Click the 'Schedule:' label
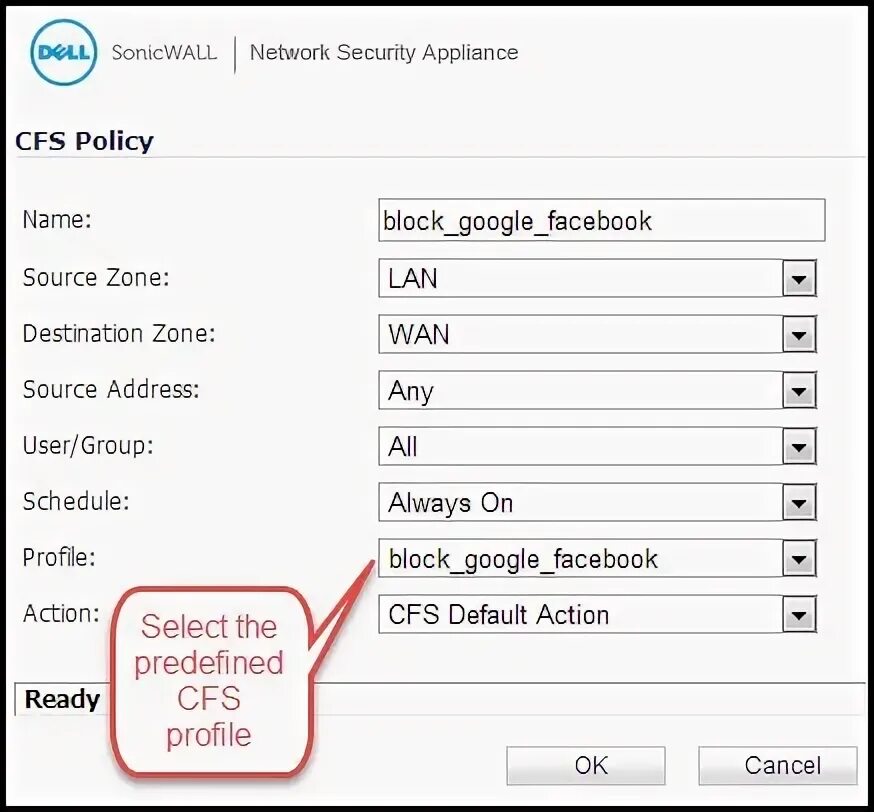Viewport: 874px width, 812px height. [x=77, y=501]
